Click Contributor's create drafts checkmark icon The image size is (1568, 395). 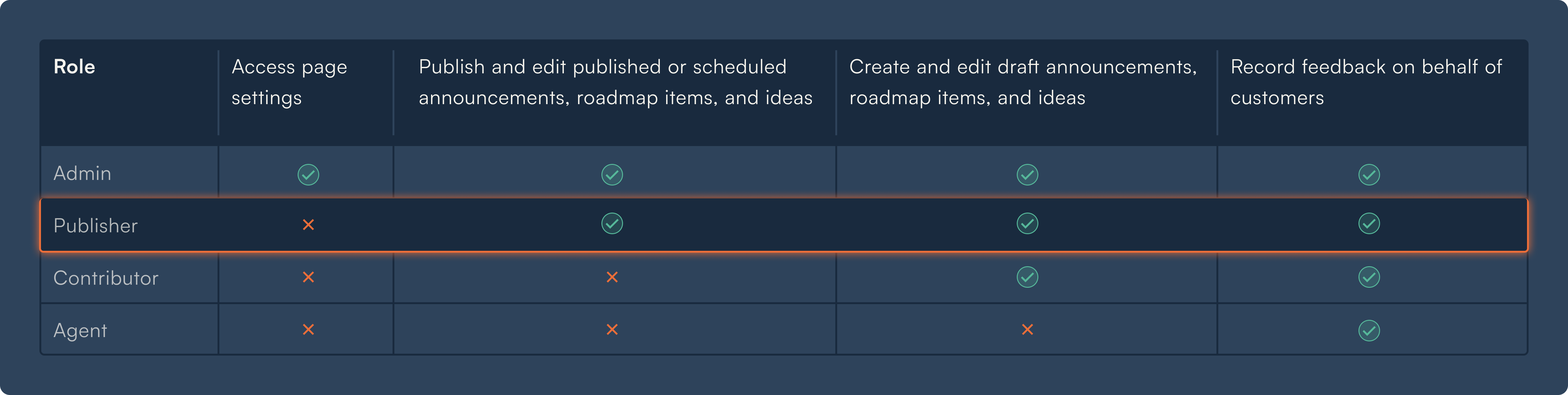coord(1027,277)
